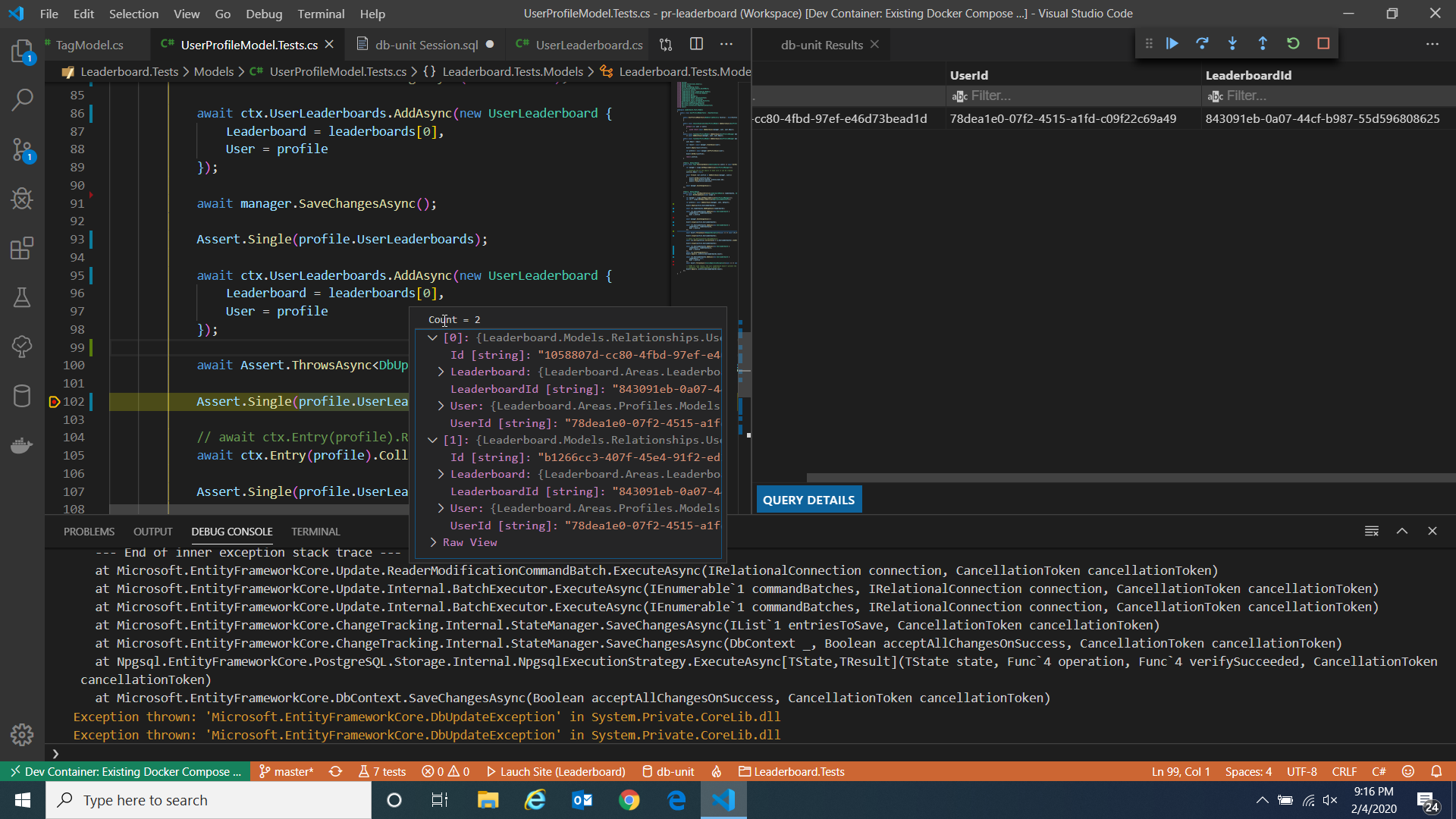The width and height of the screenshot is (1456, 819).
Task: Maximize the bottom panel size
Action: tap(1401, 532)
